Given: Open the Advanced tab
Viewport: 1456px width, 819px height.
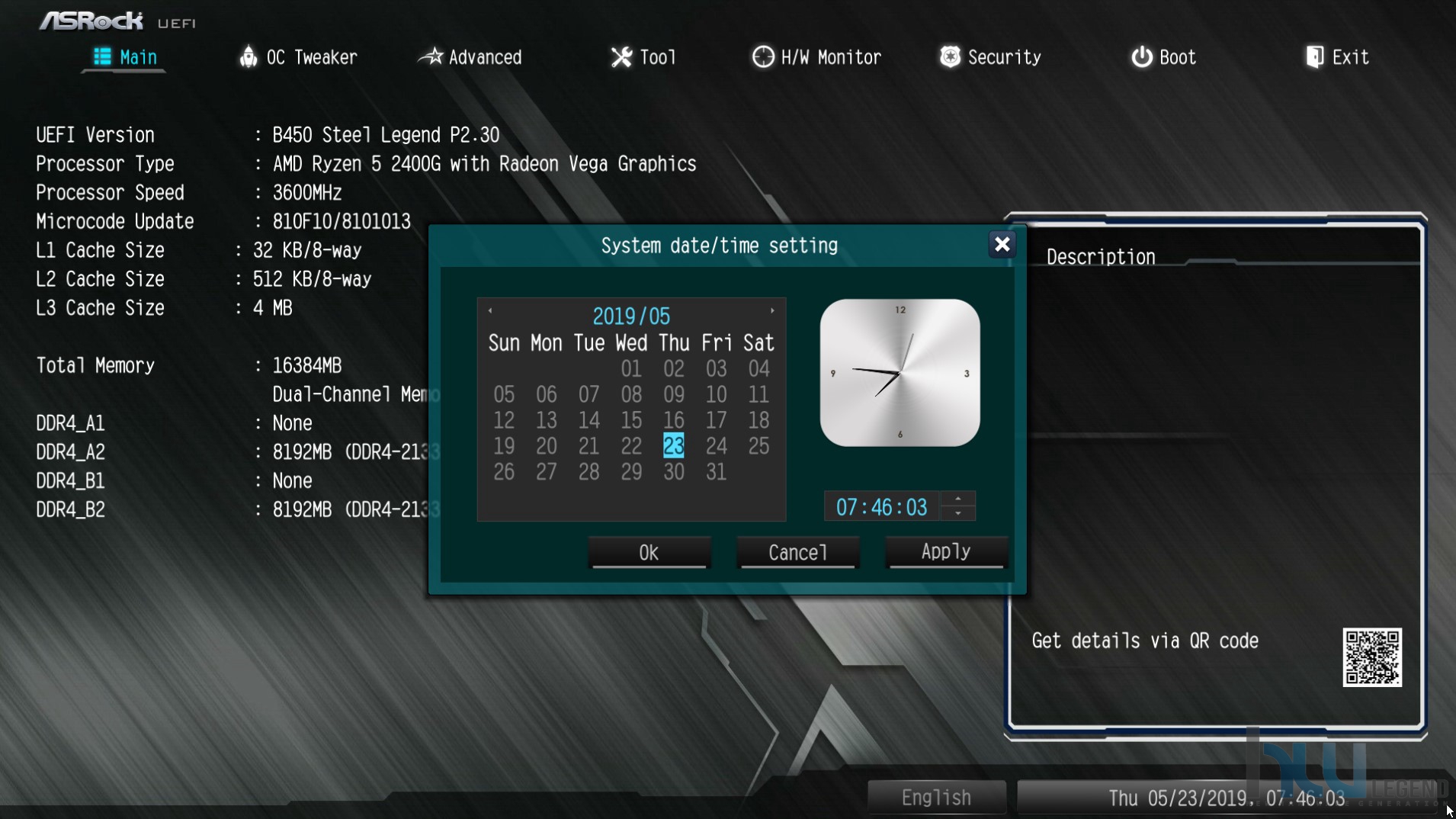Looking at the screenshot, I should (x=470, y=57).
